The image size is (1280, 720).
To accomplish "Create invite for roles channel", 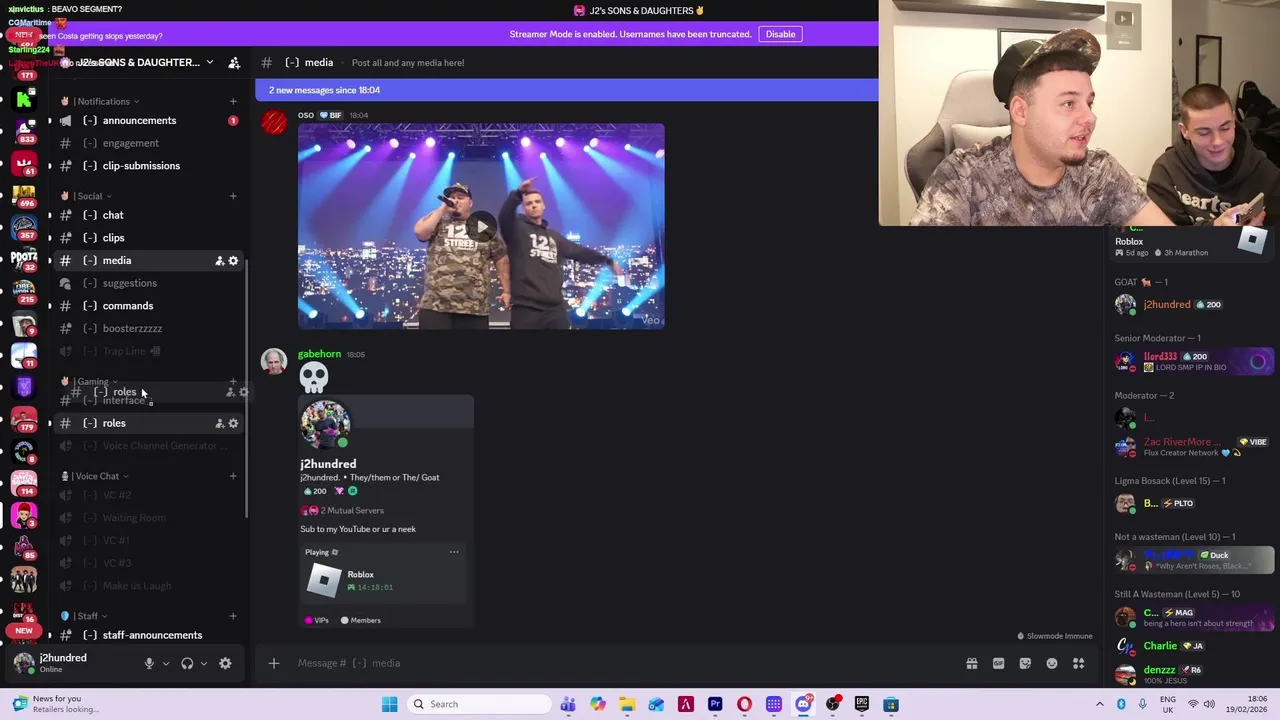I will [219, 423].
